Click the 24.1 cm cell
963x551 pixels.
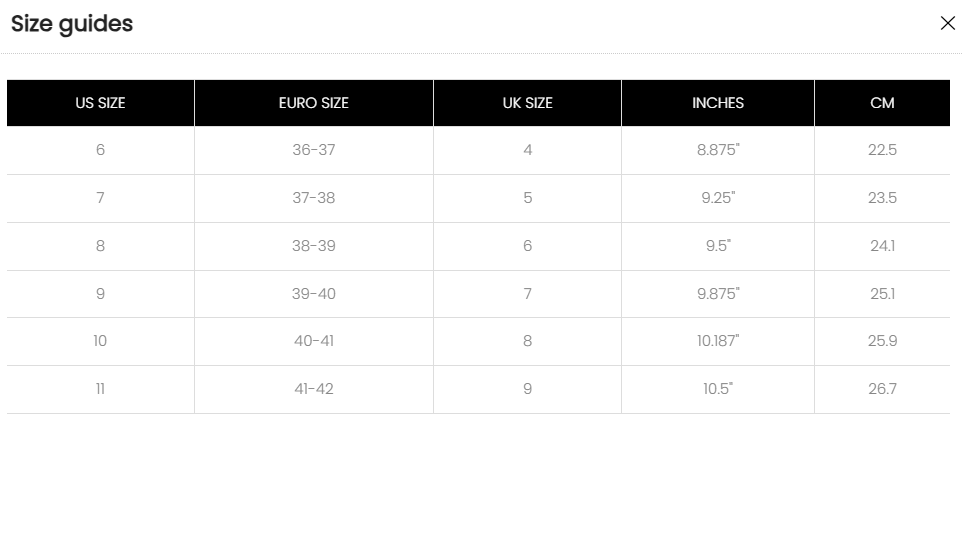click(882, 246)
